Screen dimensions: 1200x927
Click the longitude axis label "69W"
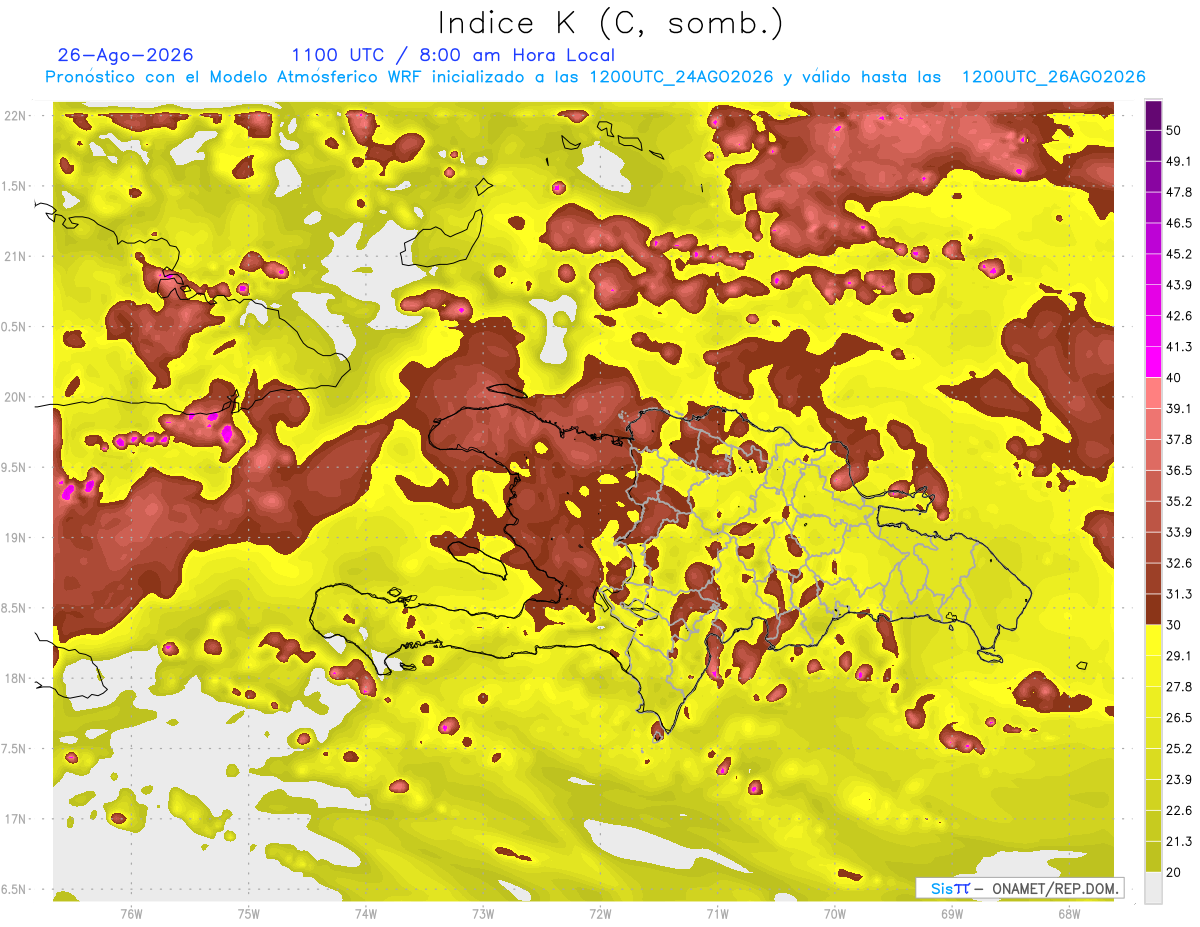tap(952, 915)
